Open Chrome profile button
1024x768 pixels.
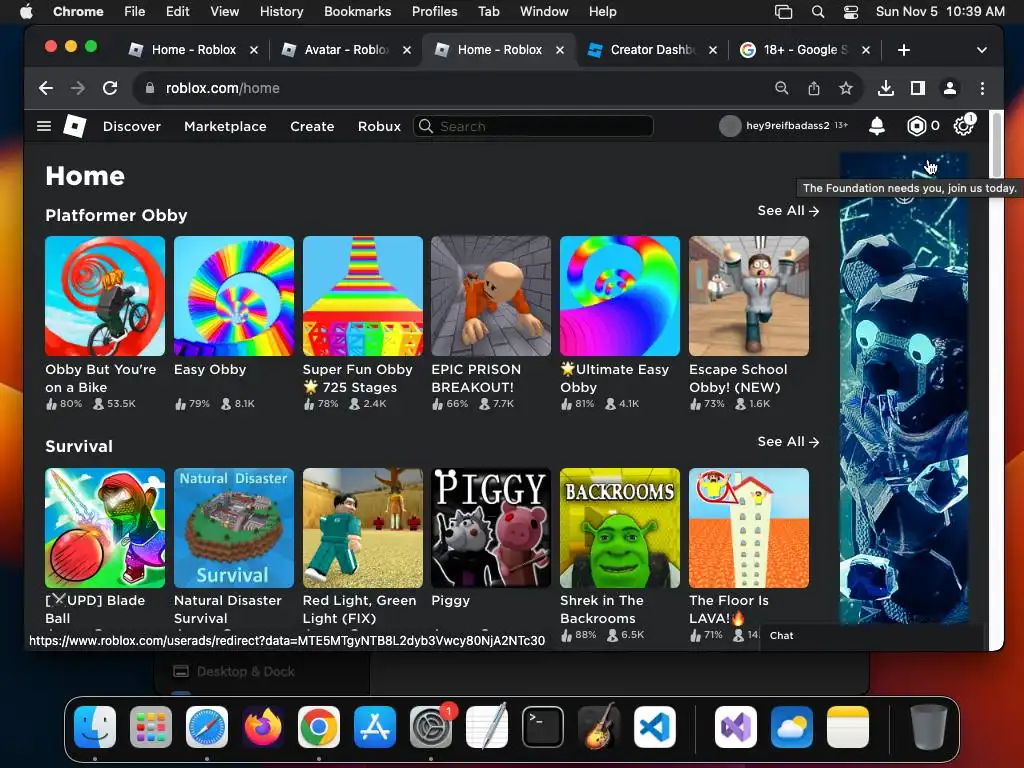[x=950, y=88]
